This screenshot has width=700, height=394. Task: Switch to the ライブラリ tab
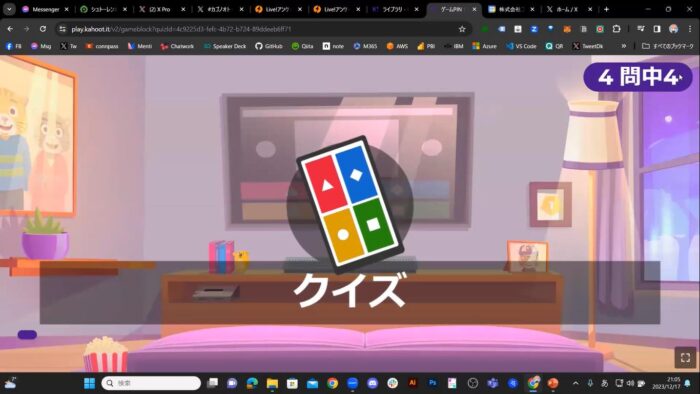click(396, 9)
